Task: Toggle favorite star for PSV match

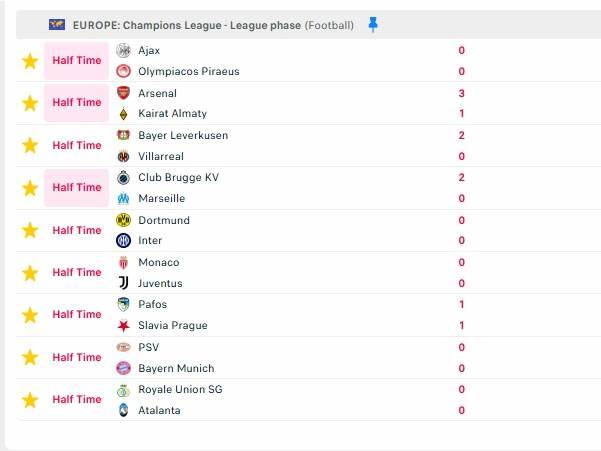Action: [x=30, y=357]
